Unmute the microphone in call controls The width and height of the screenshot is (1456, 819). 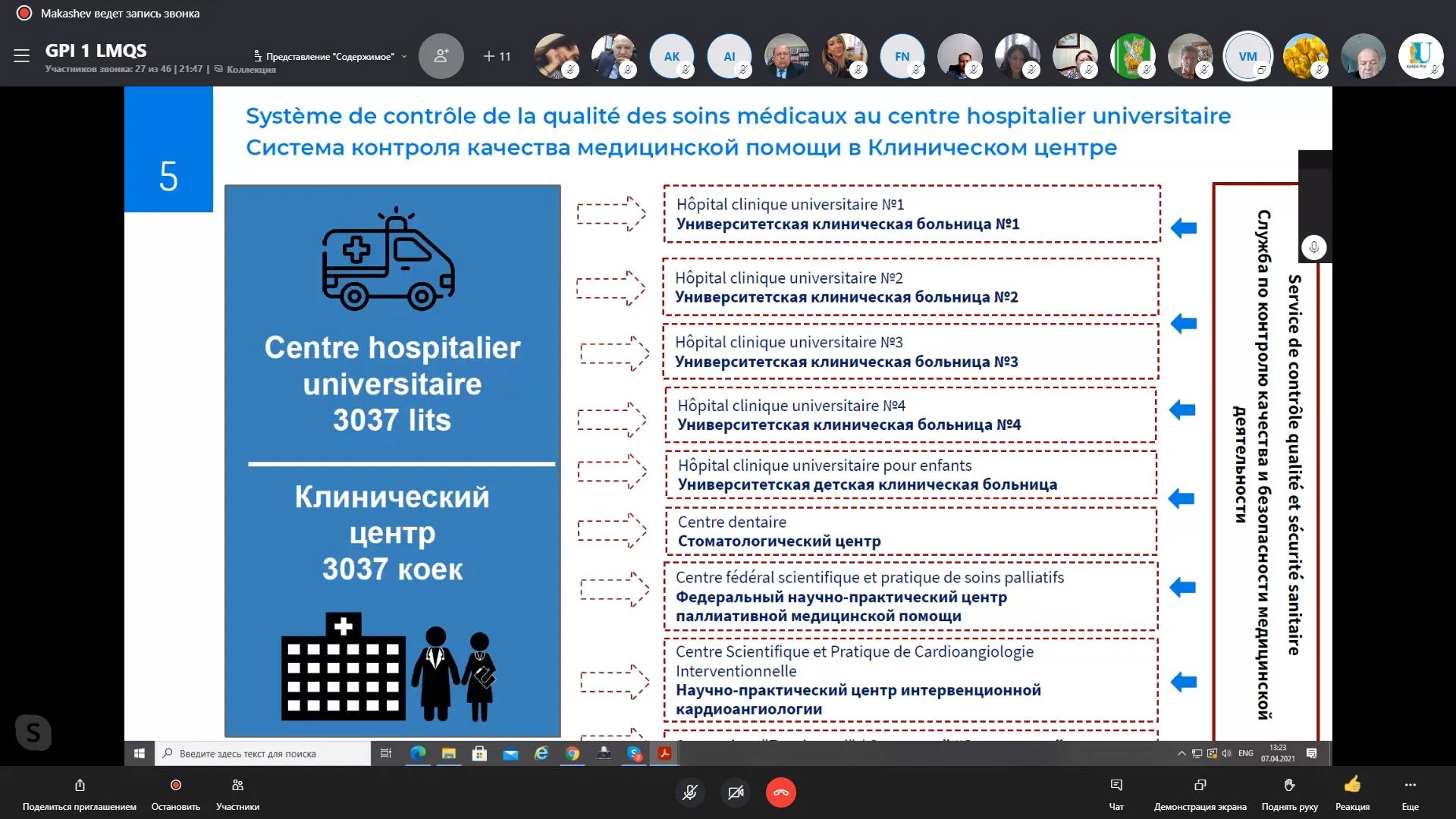pos(689,792)
